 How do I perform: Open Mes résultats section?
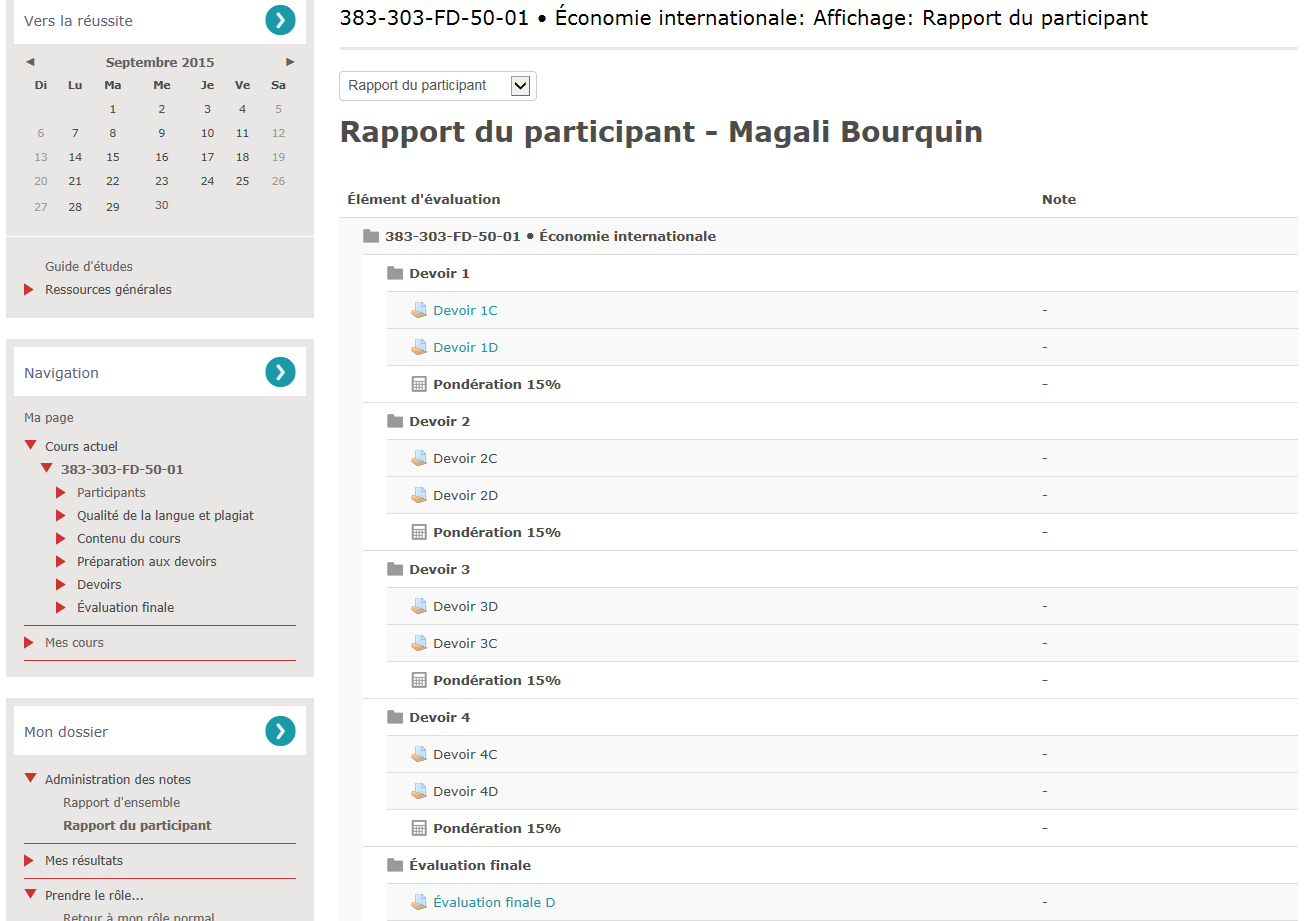(84, 860)
